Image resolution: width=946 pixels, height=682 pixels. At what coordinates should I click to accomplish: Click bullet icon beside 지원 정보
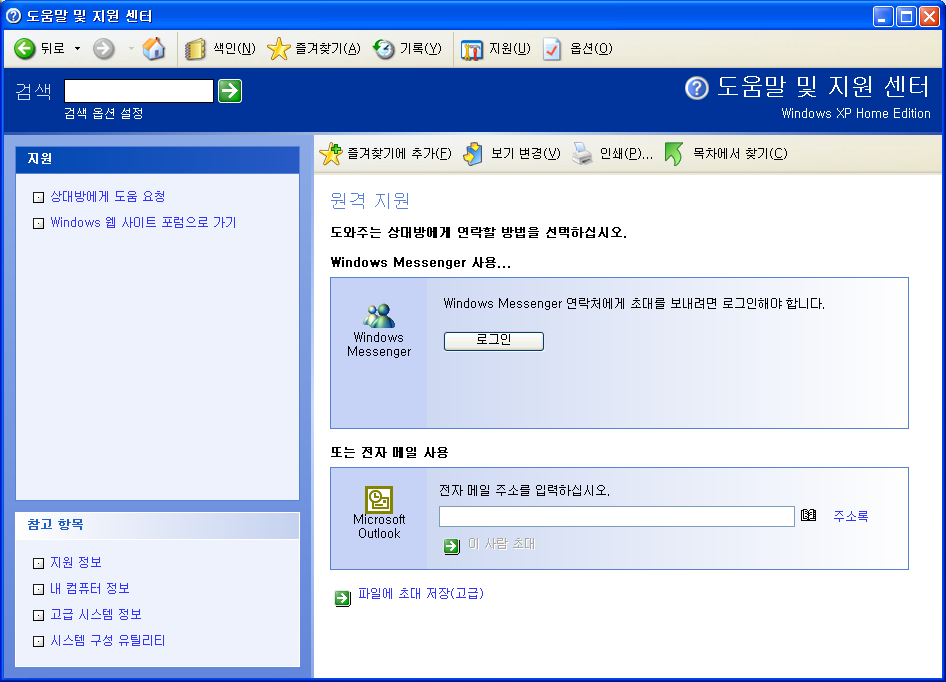click(38, 563)
